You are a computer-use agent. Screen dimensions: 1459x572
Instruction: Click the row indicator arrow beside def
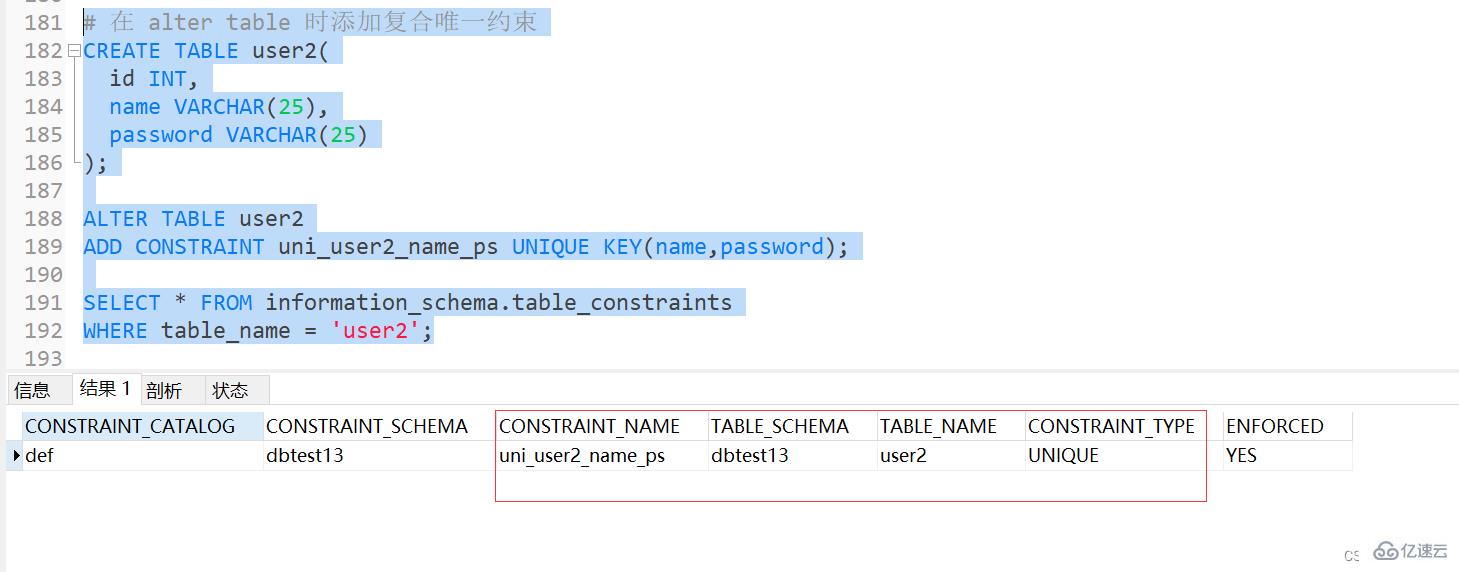[16, 456]
